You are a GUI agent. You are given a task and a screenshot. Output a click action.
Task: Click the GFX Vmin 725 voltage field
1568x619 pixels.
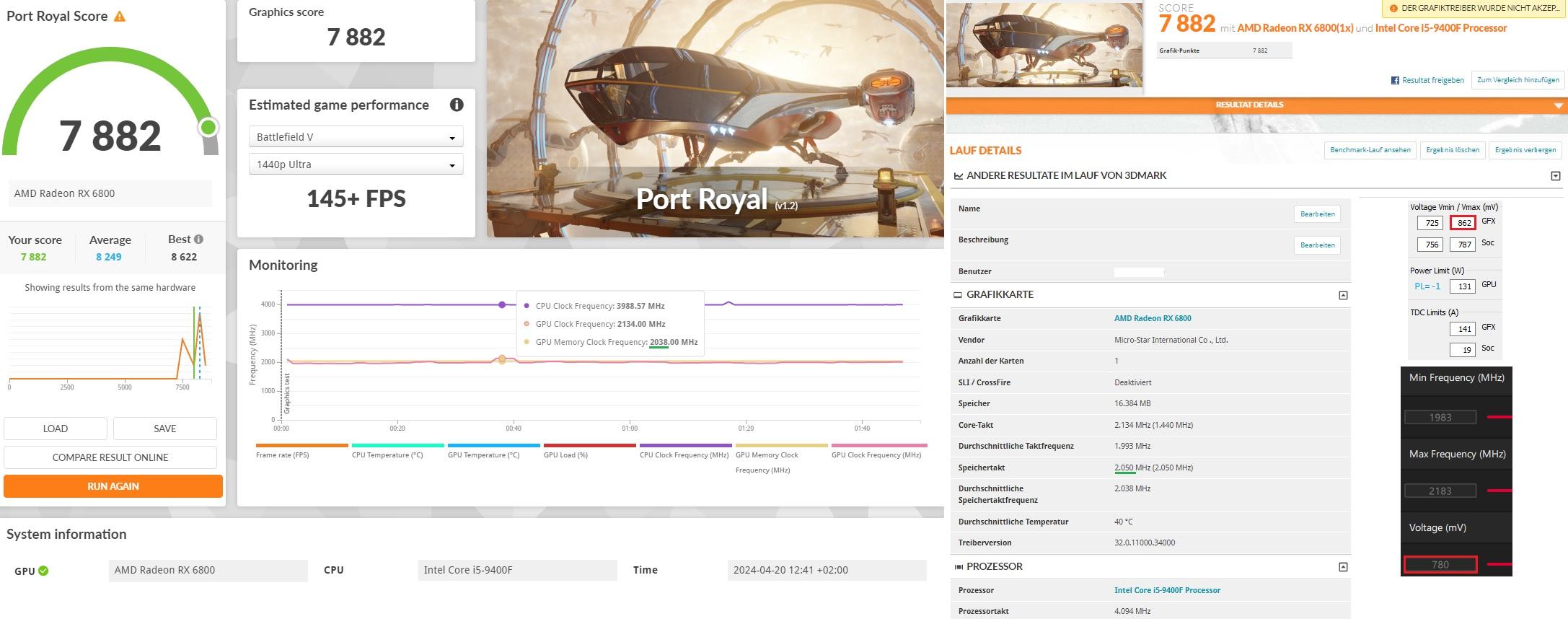1431,223
